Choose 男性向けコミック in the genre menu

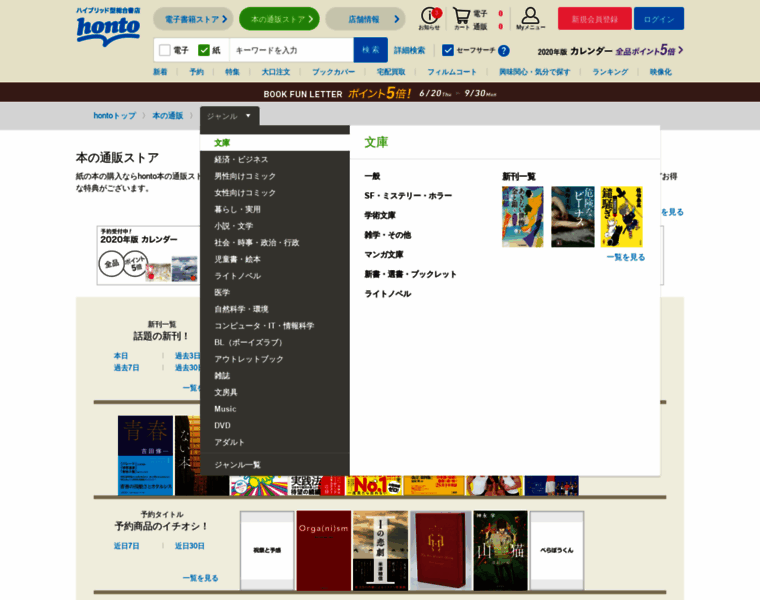pyautogui.click(x=275, y=176)
